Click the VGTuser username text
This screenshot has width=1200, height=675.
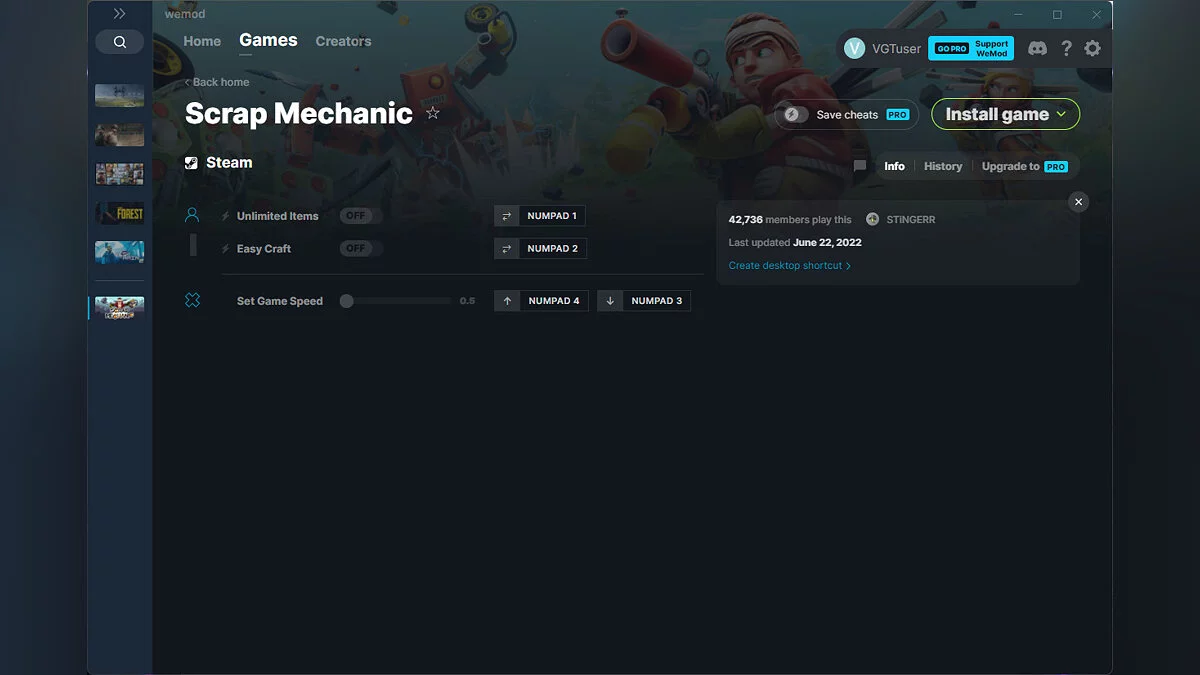[896, 49]
